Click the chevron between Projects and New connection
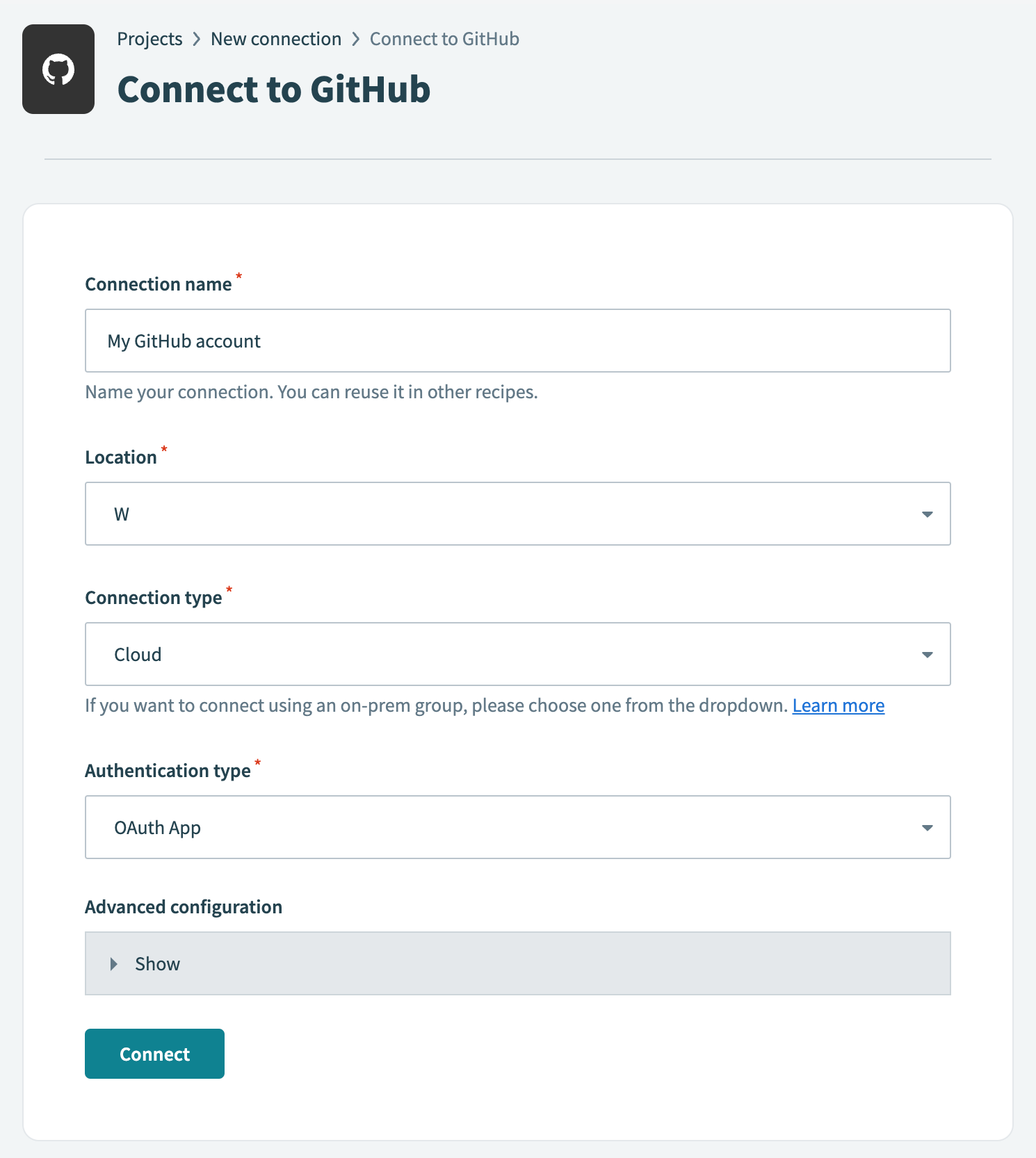The width and height of the screenshot is (1036, 1158). (x=197, y=39)
